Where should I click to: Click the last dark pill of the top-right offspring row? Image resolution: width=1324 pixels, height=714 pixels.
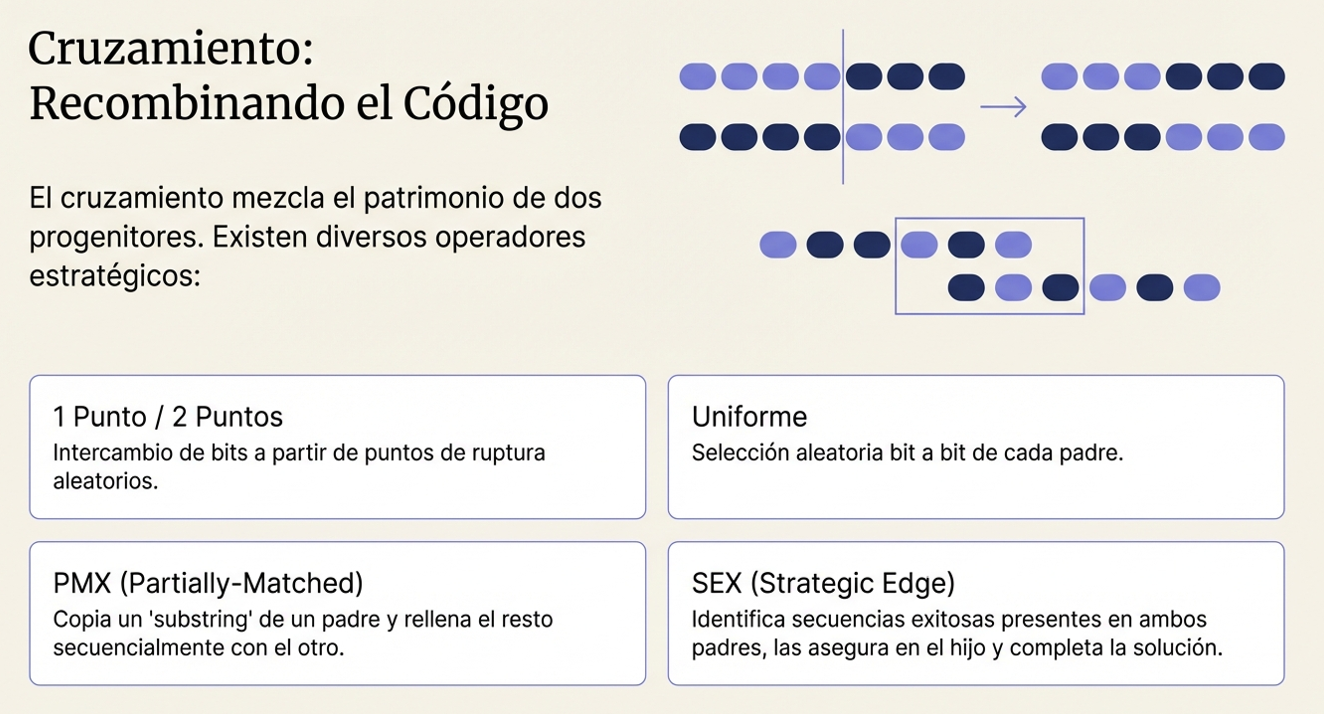tap(1266, 76)
